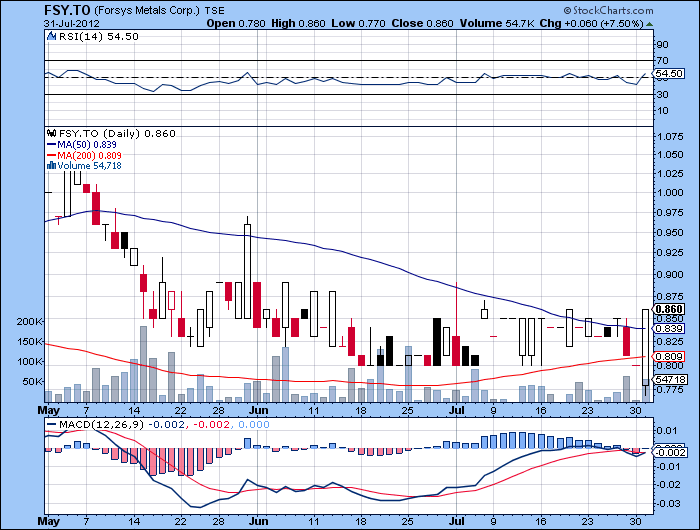Click the MA(200) 0.809 legend entry
The width and height of the screenshot is (700, 530).
(84, 155)
